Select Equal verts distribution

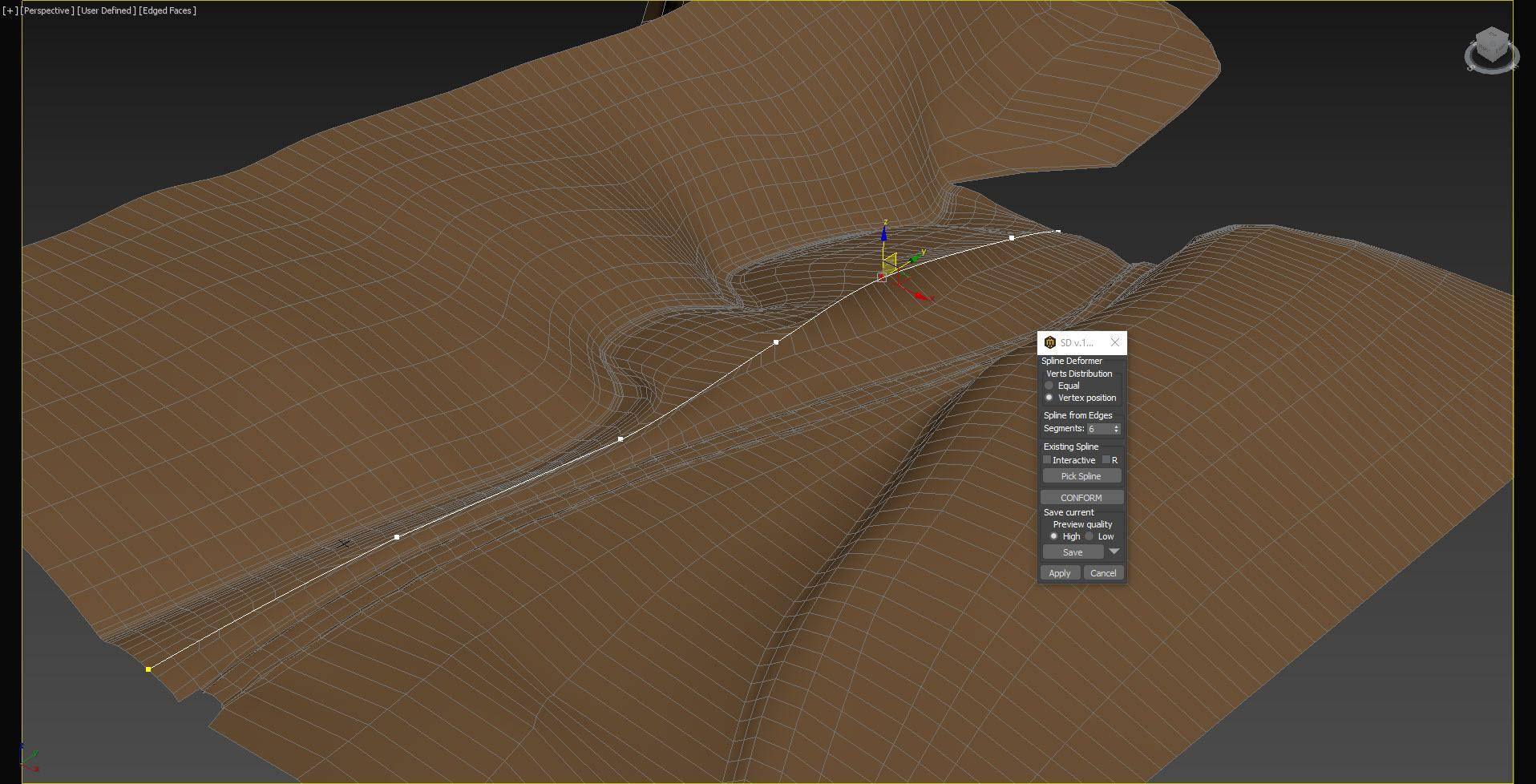coord(1049,386)
